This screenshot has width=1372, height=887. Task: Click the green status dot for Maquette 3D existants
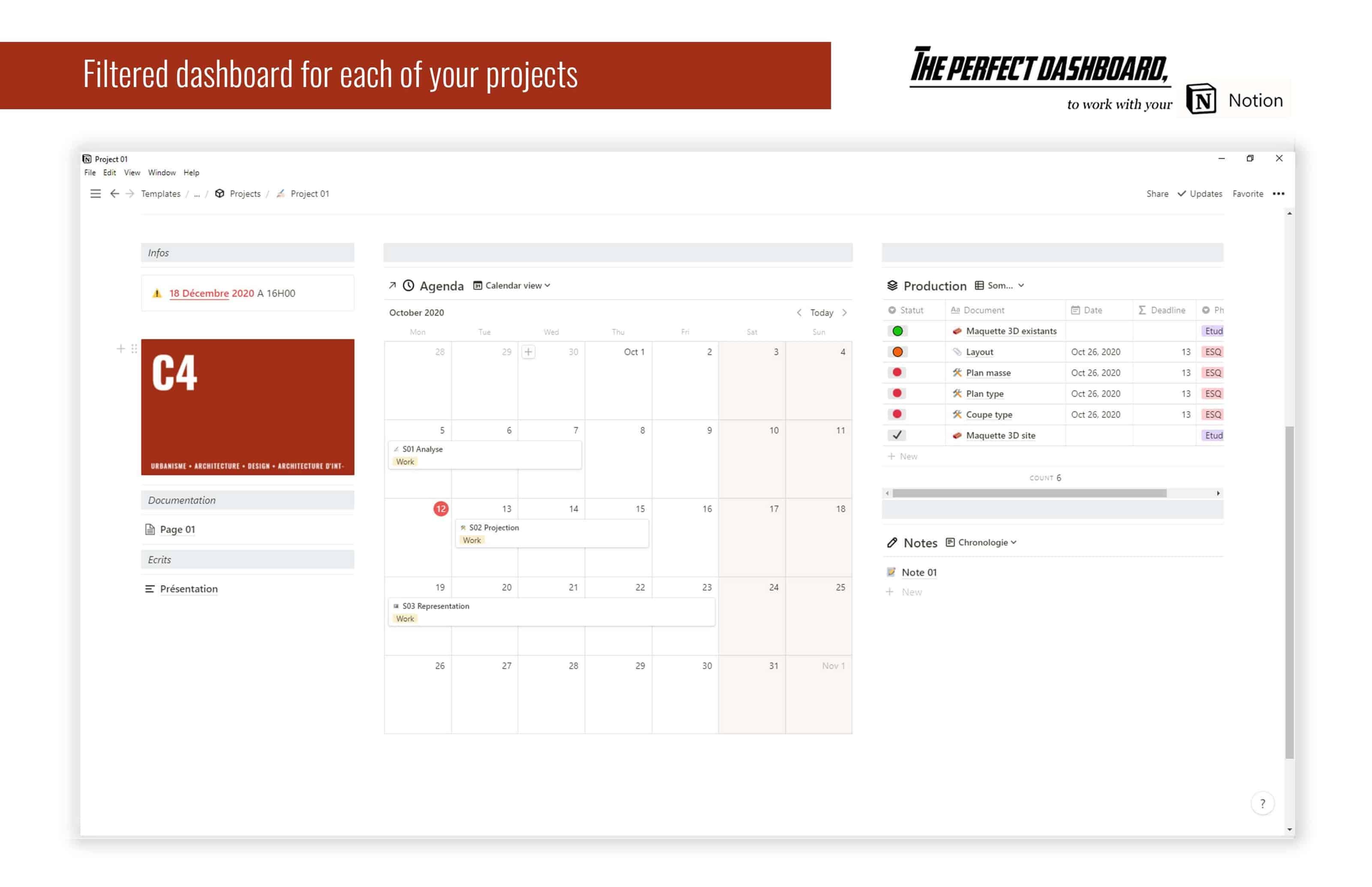(897, 331)
